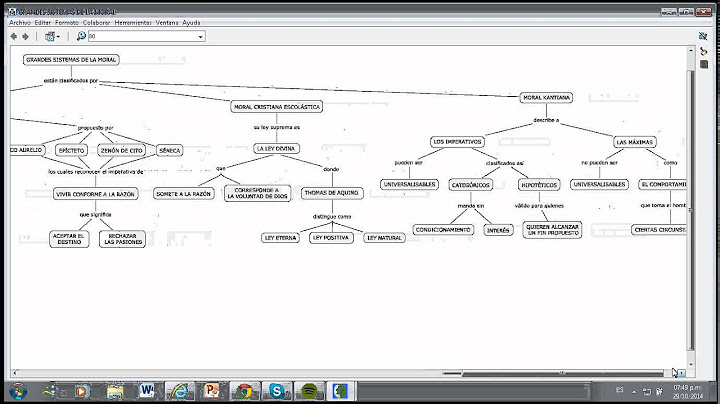720x404 pixels.
Task: Select the SOMETE A LA RAZÓN node
Action: pos(184,194)
